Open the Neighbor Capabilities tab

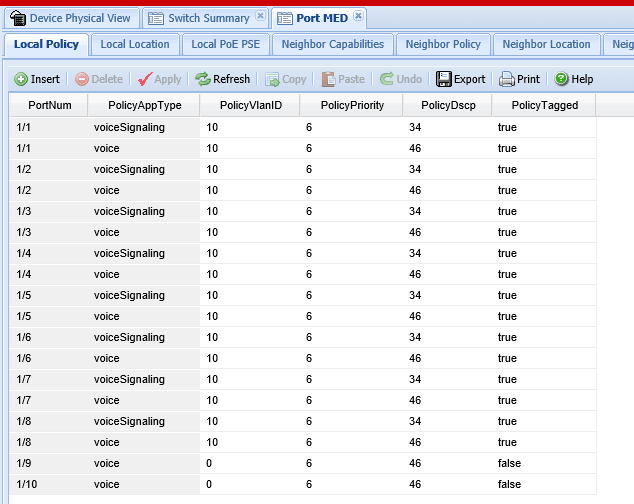point(333,44)
